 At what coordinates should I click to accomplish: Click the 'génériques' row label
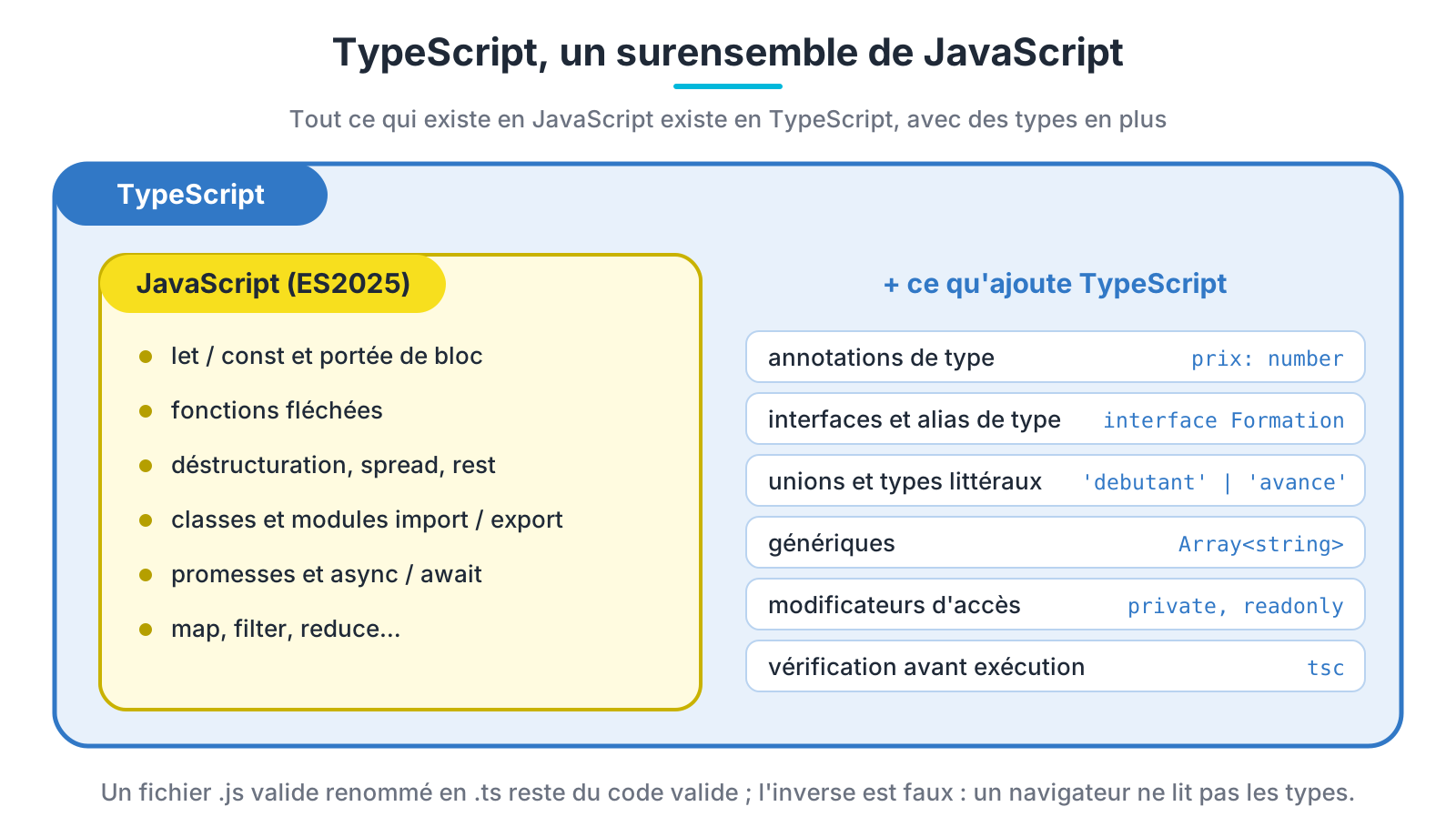coord(832,543)
